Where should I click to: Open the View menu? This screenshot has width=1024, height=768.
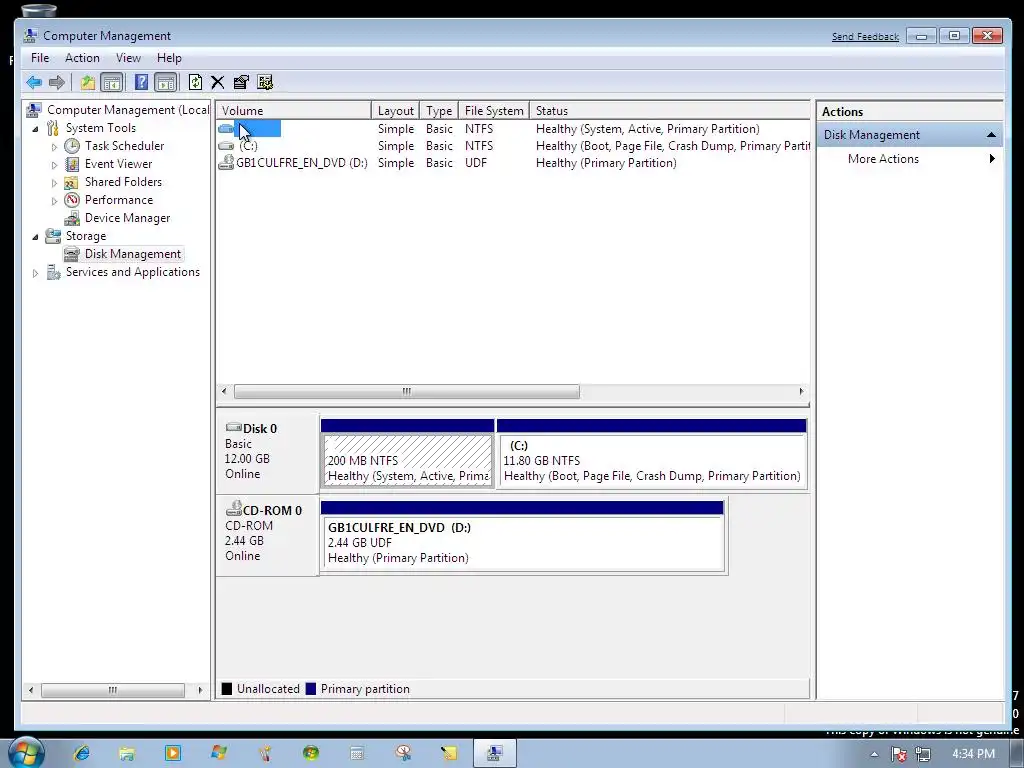[129, 58]
